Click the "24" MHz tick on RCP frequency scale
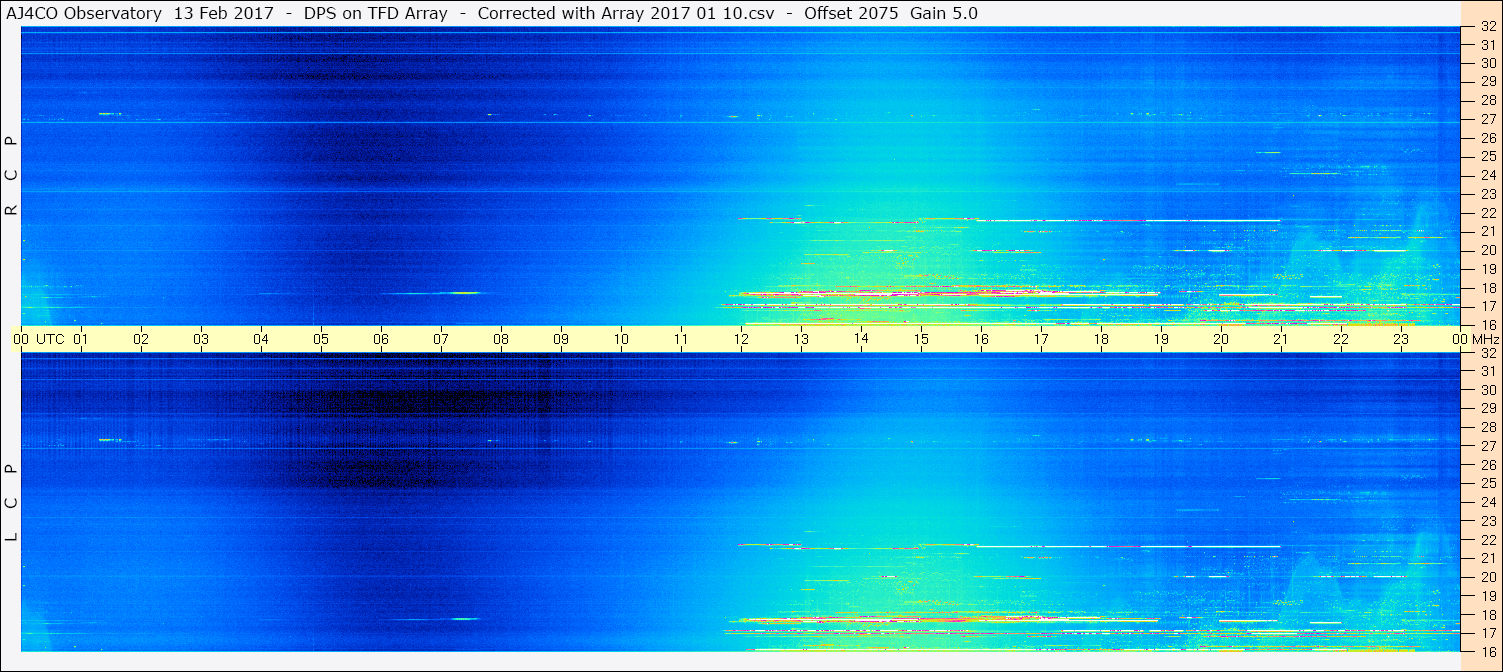Viewport: 1503px width, 672px height. (x=1488, y=175)
